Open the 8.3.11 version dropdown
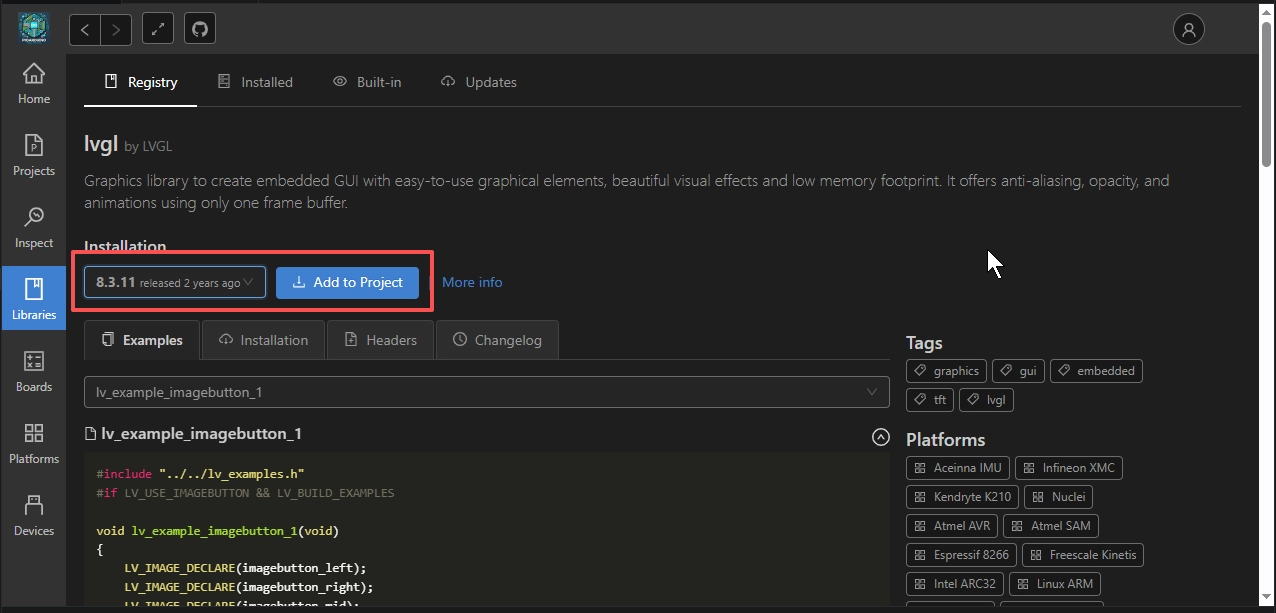This screenshot has height=613, width=1276. coord(175,282)
